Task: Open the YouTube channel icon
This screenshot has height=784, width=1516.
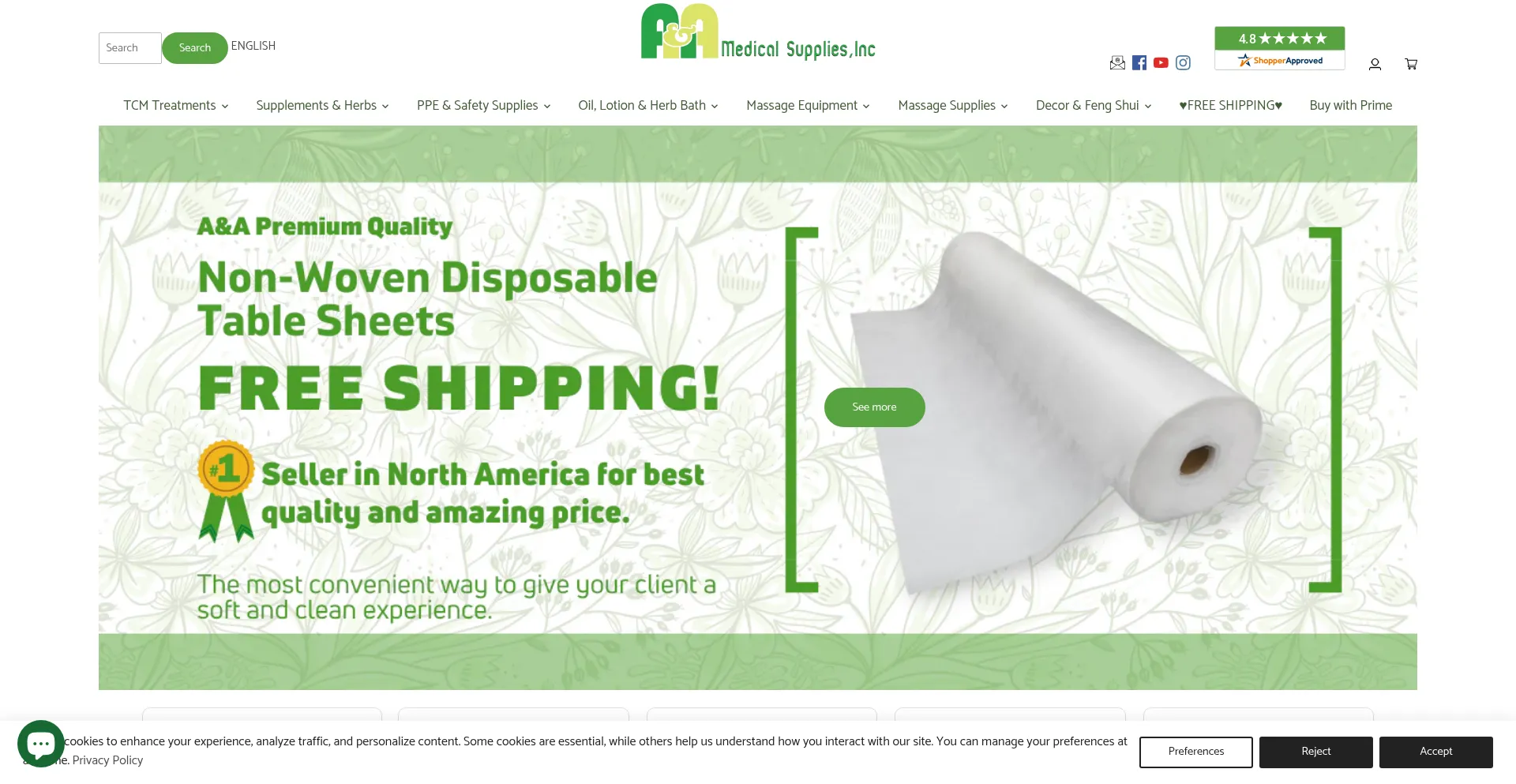Action: coord(1161,63)
